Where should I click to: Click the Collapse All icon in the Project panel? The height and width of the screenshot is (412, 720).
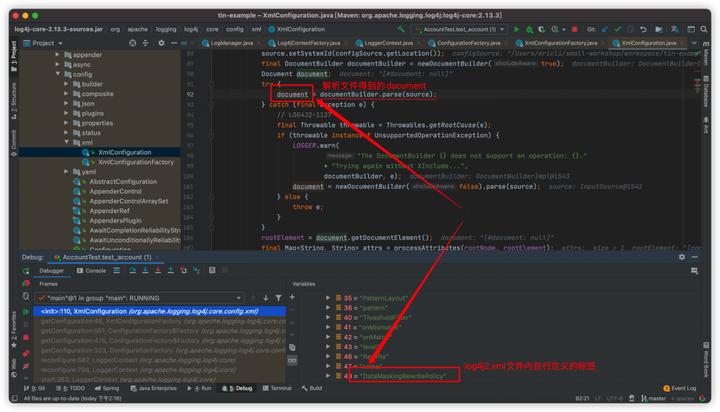[146, 43]
